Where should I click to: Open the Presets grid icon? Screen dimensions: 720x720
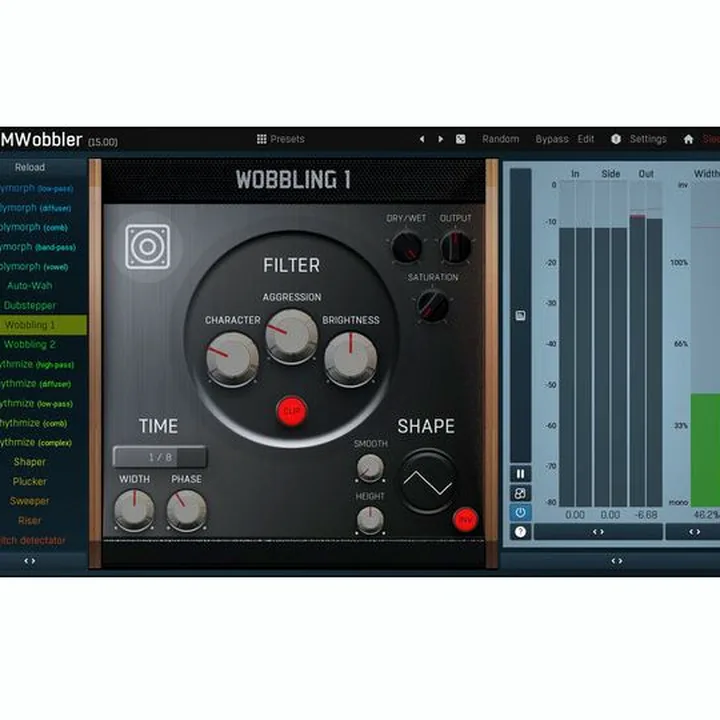(x=261, y=139)
